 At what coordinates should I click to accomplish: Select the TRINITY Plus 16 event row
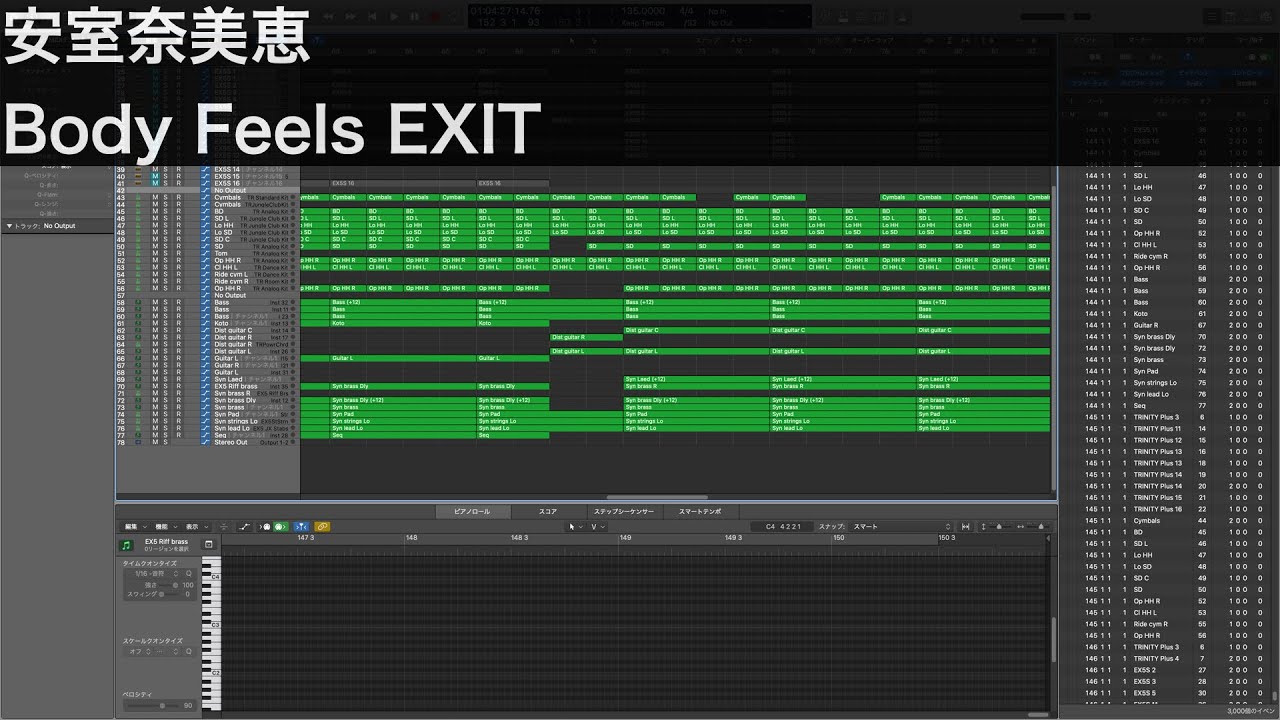tap(1168, 509)
